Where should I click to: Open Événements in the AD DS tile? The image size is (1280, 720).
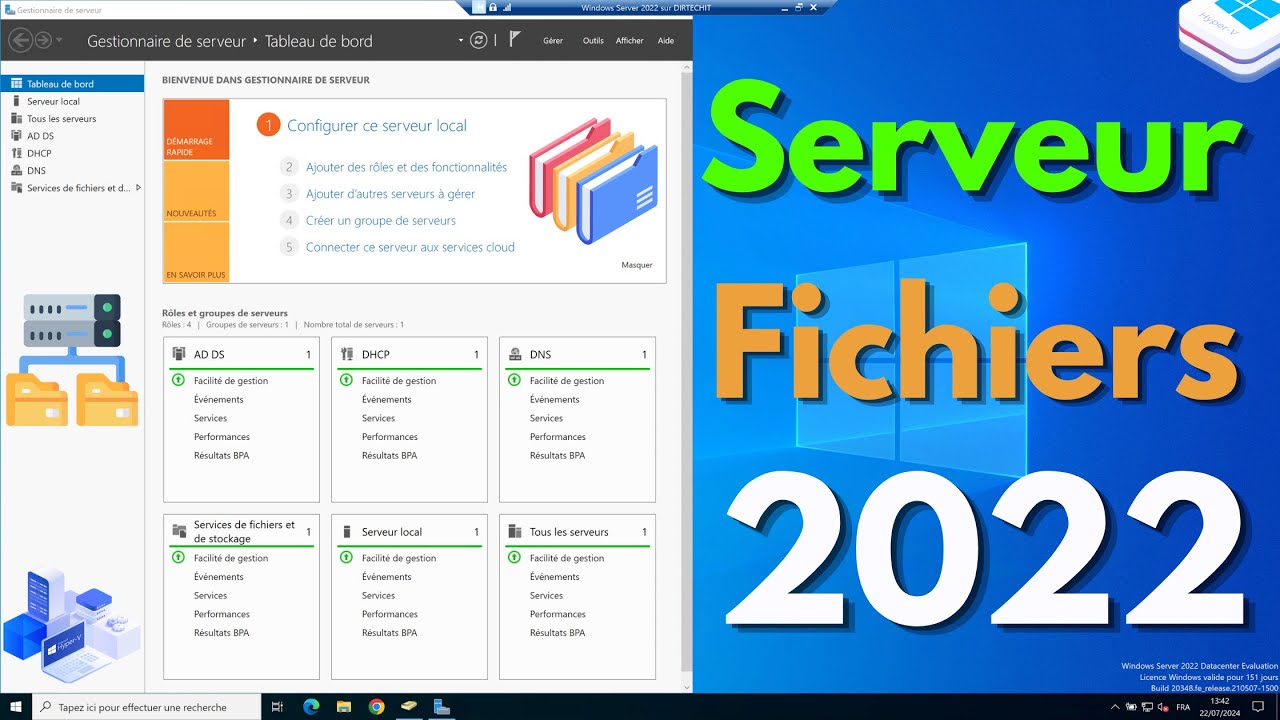219,400
